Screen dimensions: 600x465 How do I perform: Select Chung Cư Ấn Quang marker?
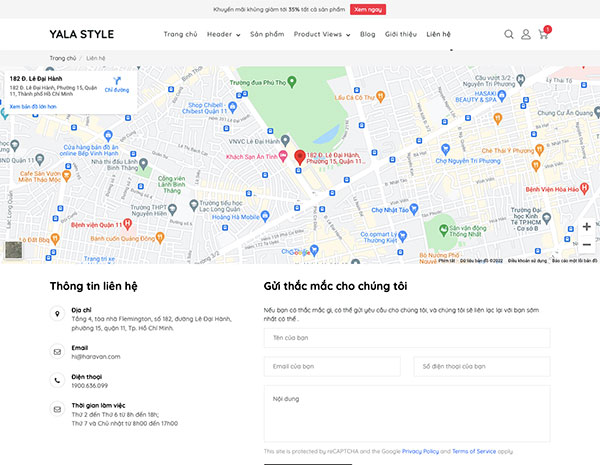(x=596, y=112)
